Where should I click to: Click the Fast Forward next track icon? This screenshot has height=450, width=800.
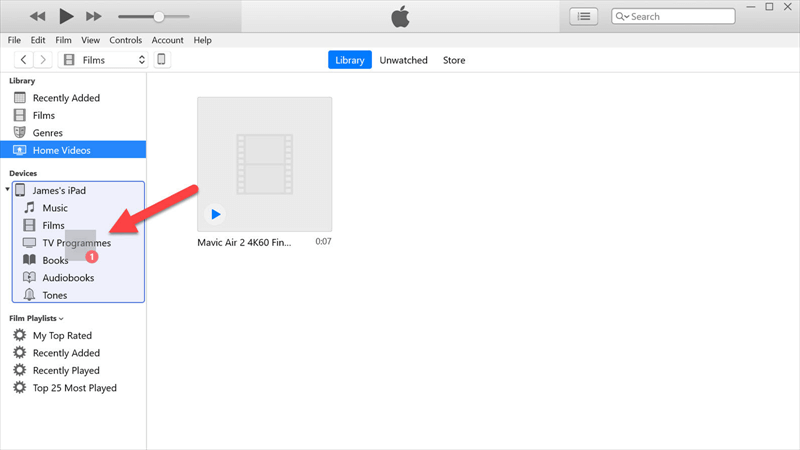[x=94, y=16]
